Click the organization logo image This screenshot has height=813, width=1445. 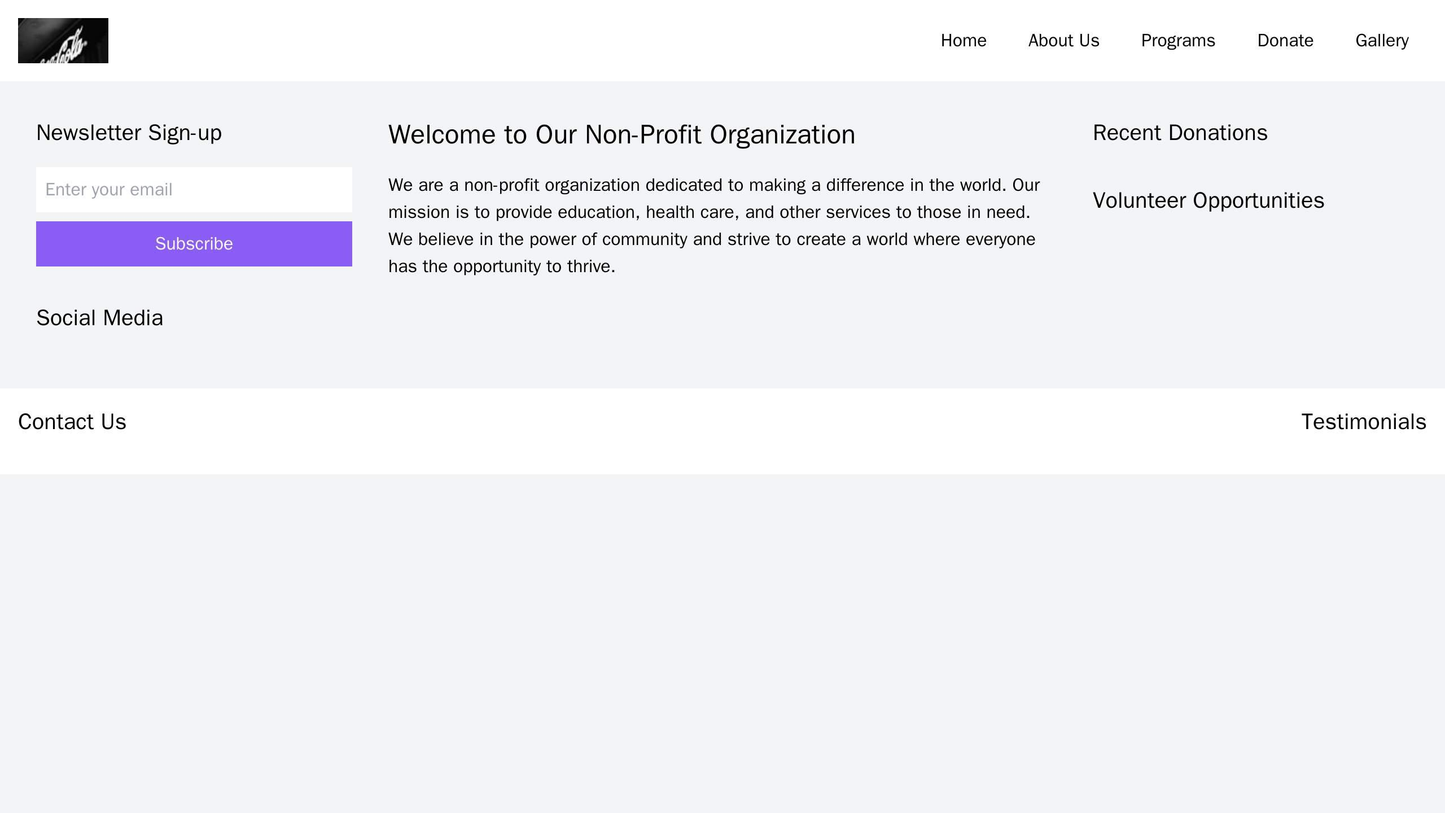pyautogui.click(x=63, y=38)
